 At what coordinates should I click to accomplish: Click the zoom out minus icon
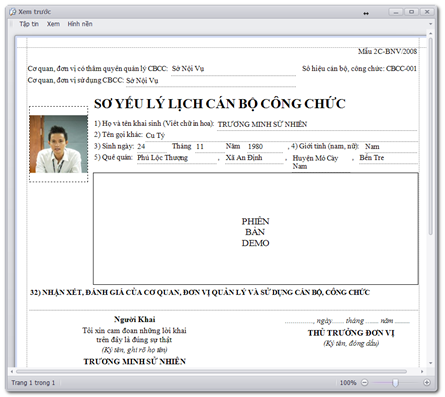(365, 382)
